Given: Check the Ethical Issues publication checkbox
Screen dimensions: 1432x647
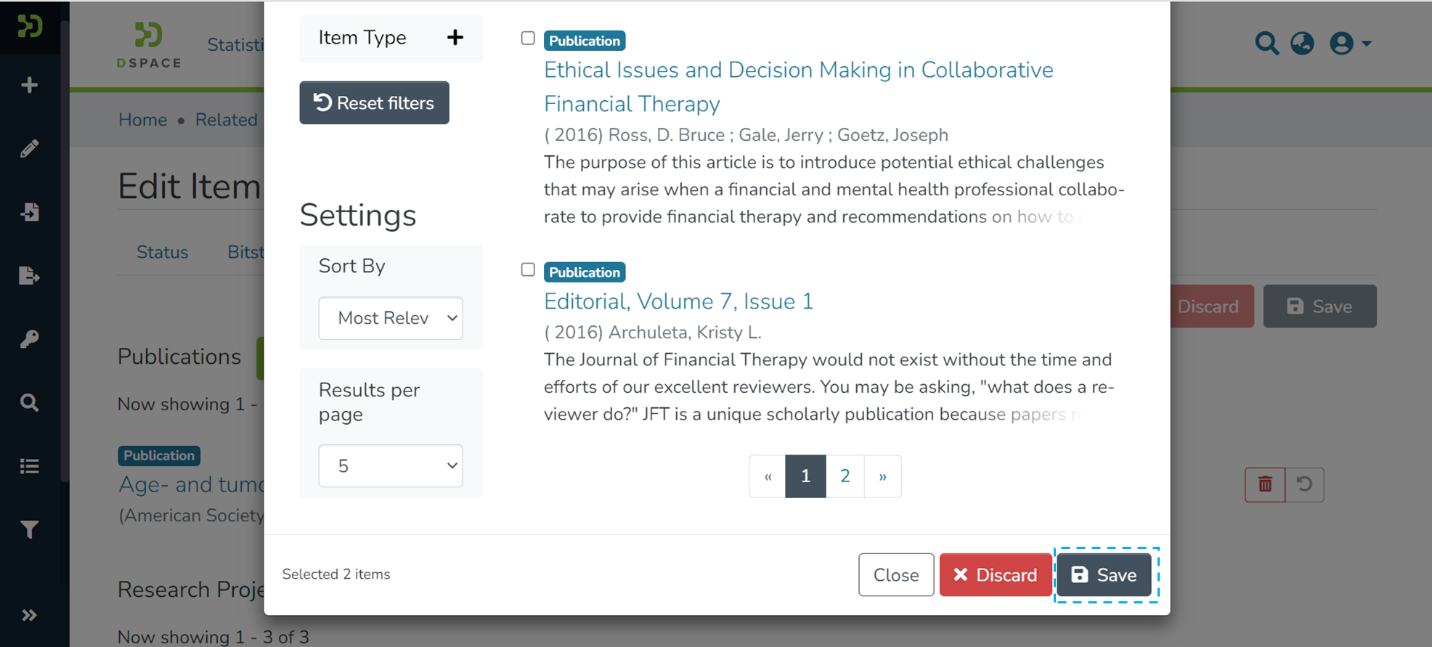Looking at the screenshot, I should coord(528,38).
